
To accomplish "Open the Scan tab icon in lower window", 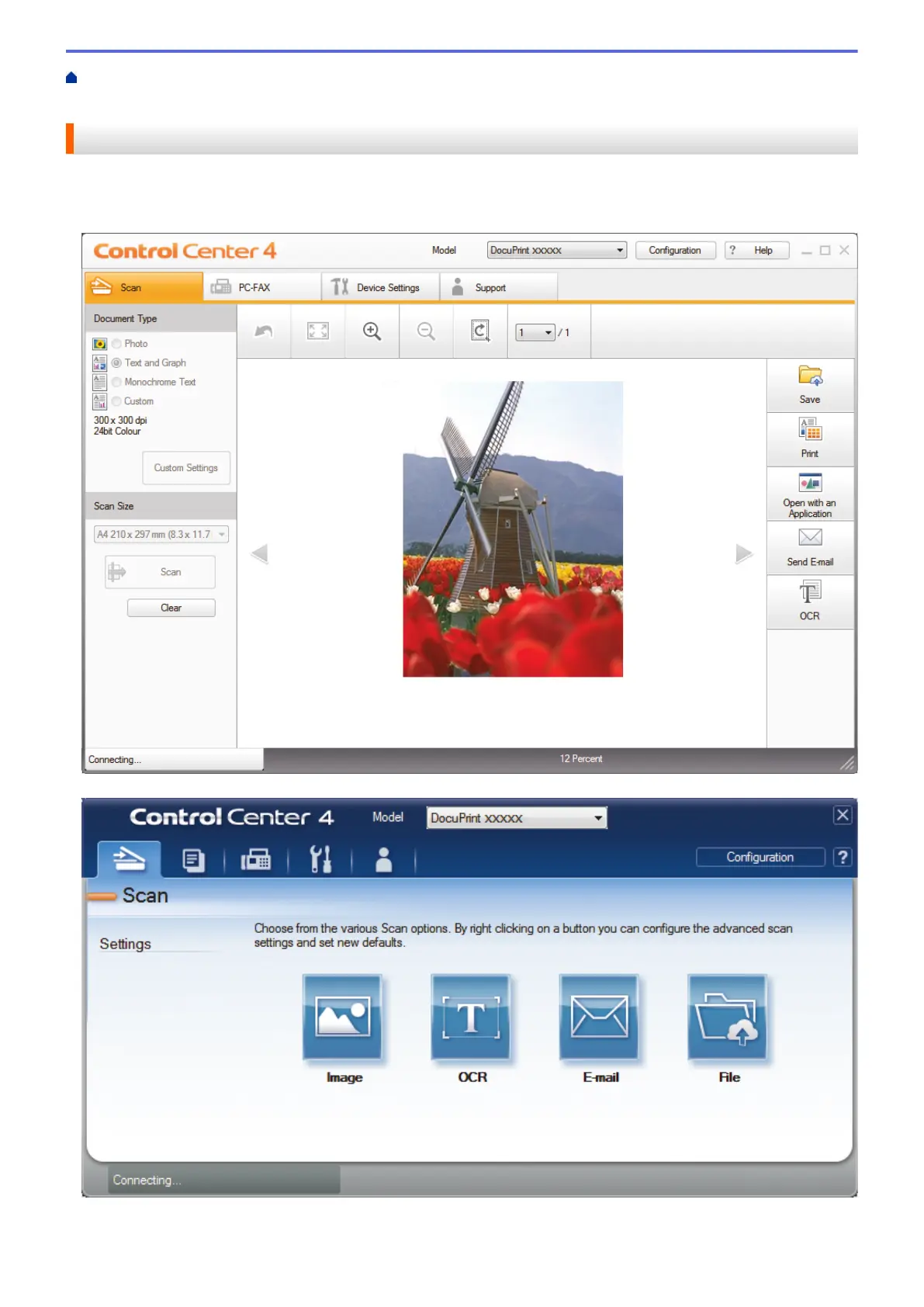I will point(129,859).
